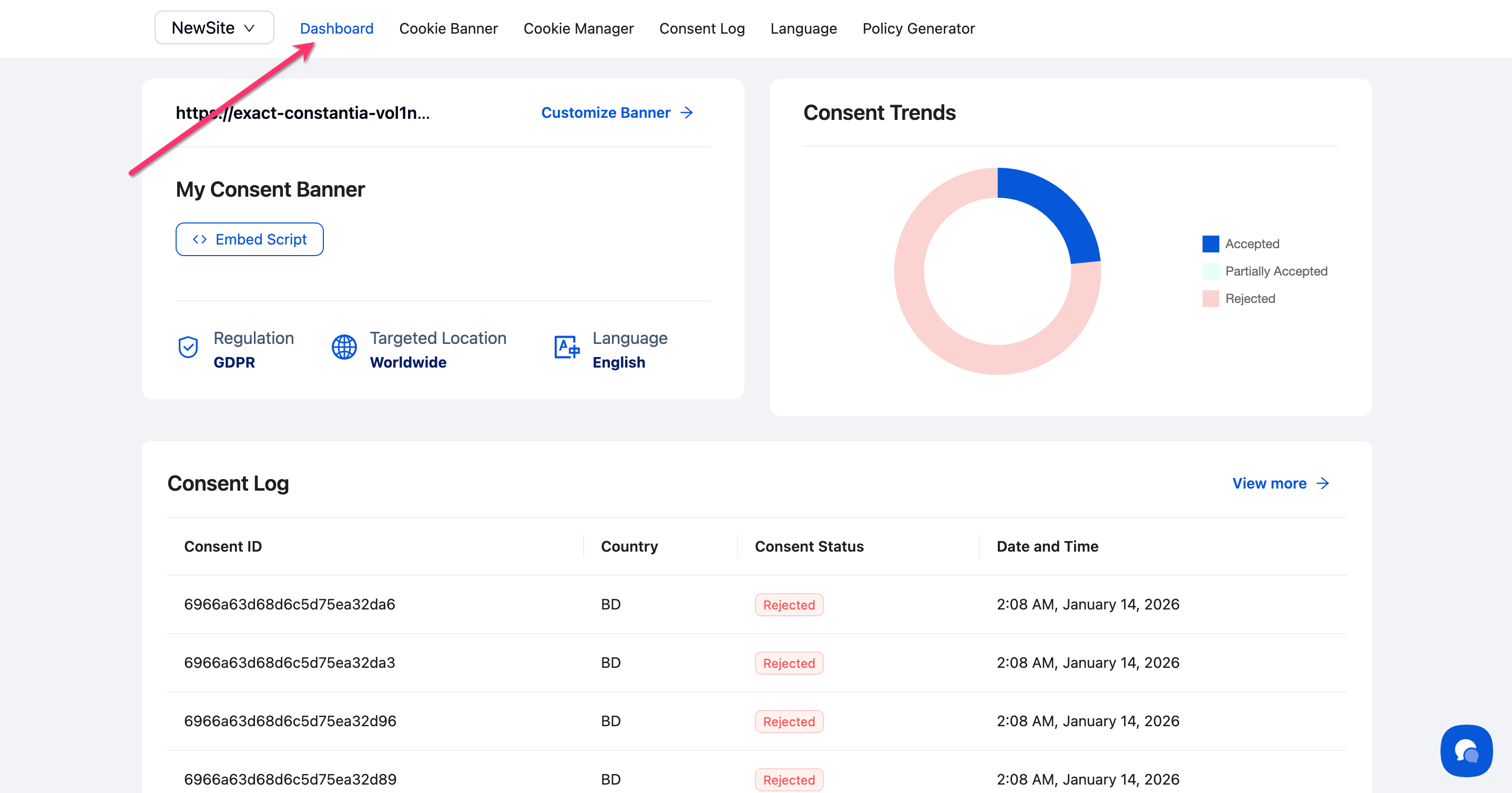Click the code brackets icon in Embed Script
This screenshot has height=793, width=1512.
point(200,239)
